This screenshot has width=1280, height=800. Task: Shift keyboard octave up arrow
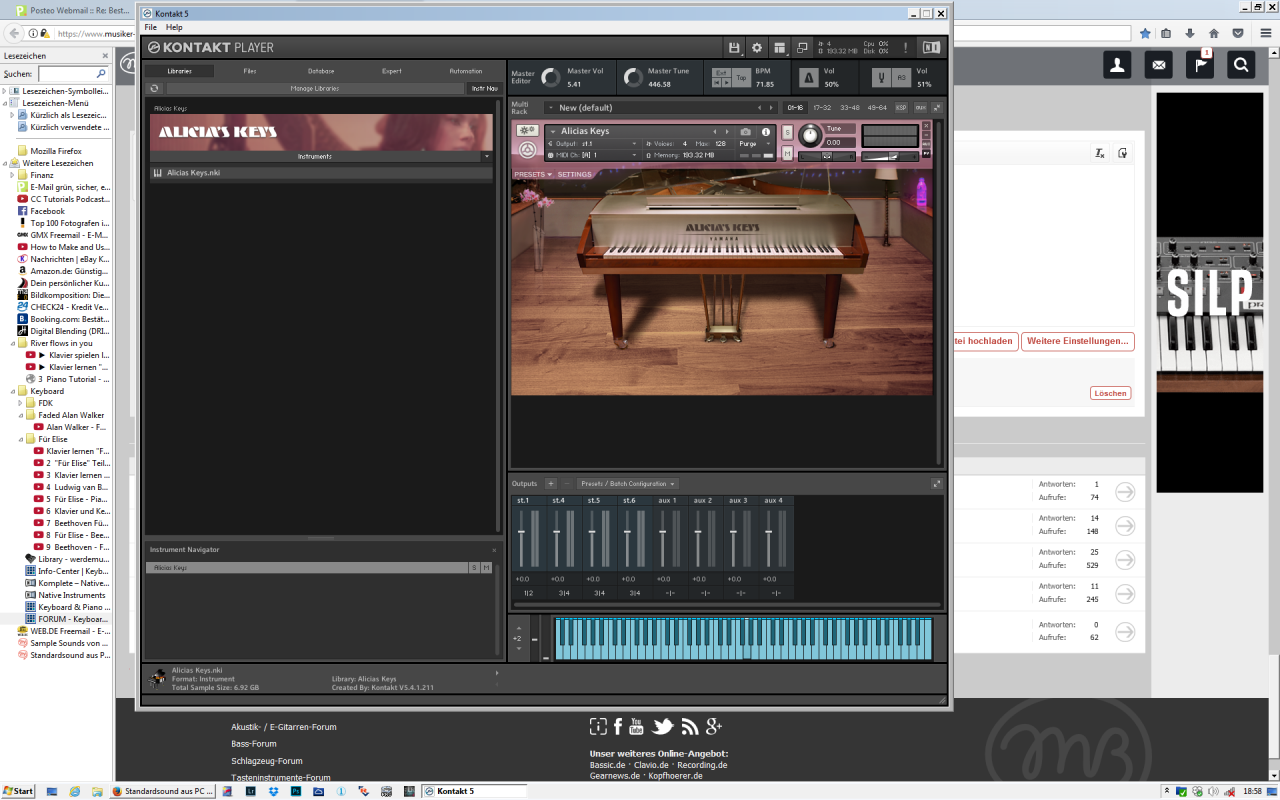pos(518,629)
